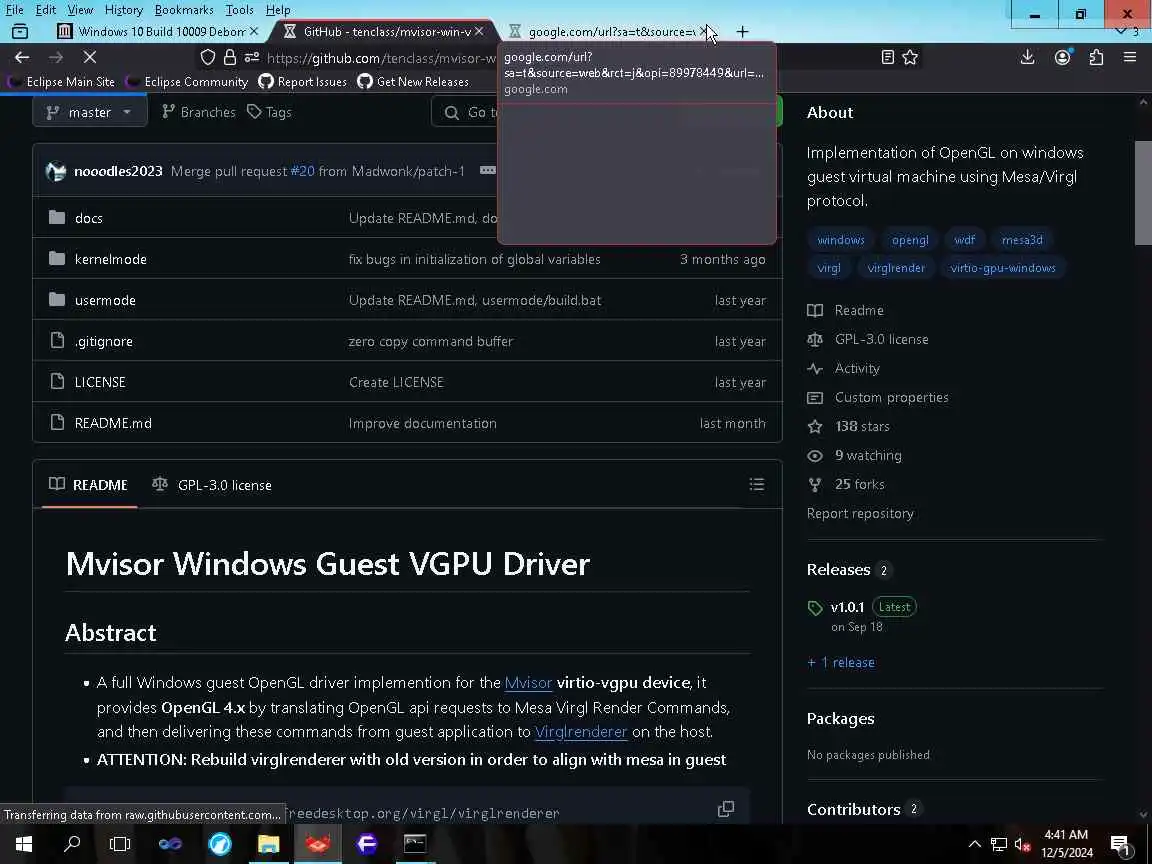
Task: Open Eclipse Main Site bookmark
Action: coord(62,82)
